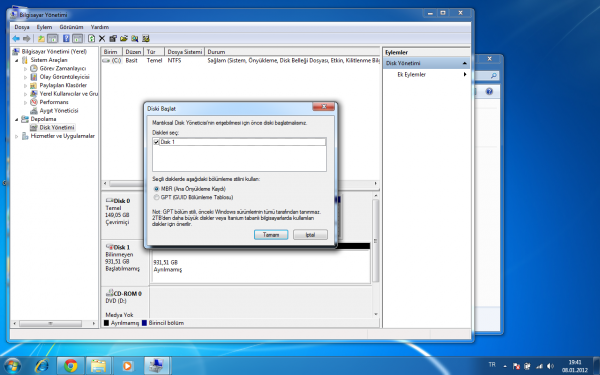Expand the Ek Eylemler submenu arrow
The image size is (600, 375).
tap(465, 74)
